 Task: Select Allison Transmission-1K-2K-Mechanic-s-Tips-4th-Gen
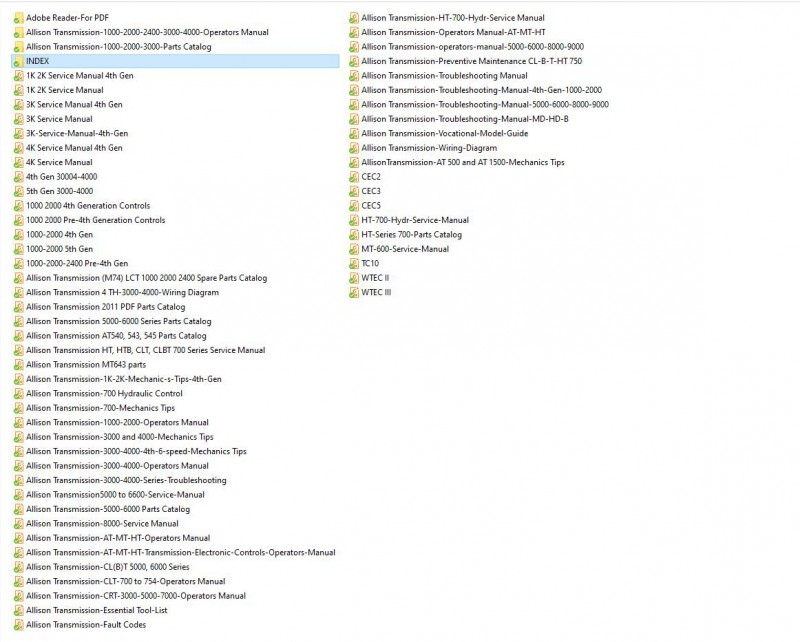[x=123, y=379]
